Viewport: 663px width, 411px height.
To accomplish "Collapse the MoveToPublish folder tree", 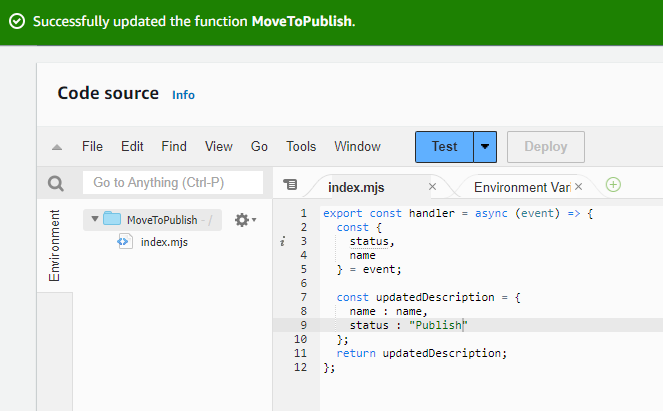I will tap(95, 220).
